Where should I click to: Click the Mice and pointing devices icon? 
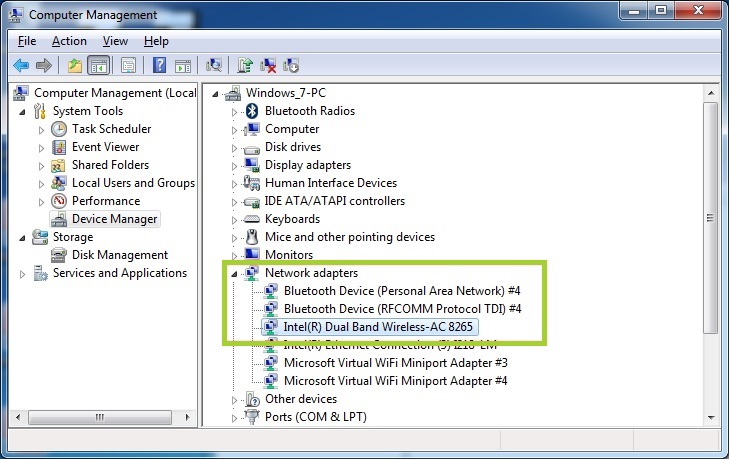252,237
